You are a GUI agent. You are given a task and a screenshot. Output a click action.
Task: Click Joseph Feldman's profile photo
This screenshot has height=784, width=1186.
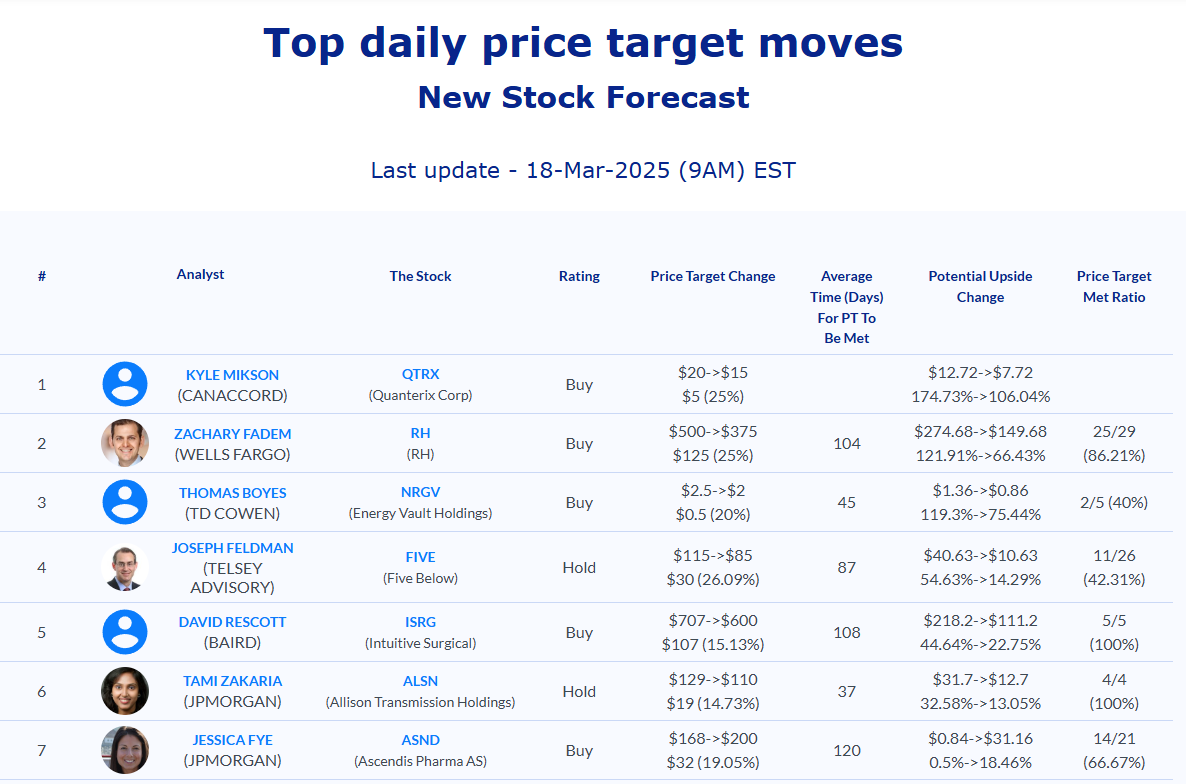(x=125, y=567)
